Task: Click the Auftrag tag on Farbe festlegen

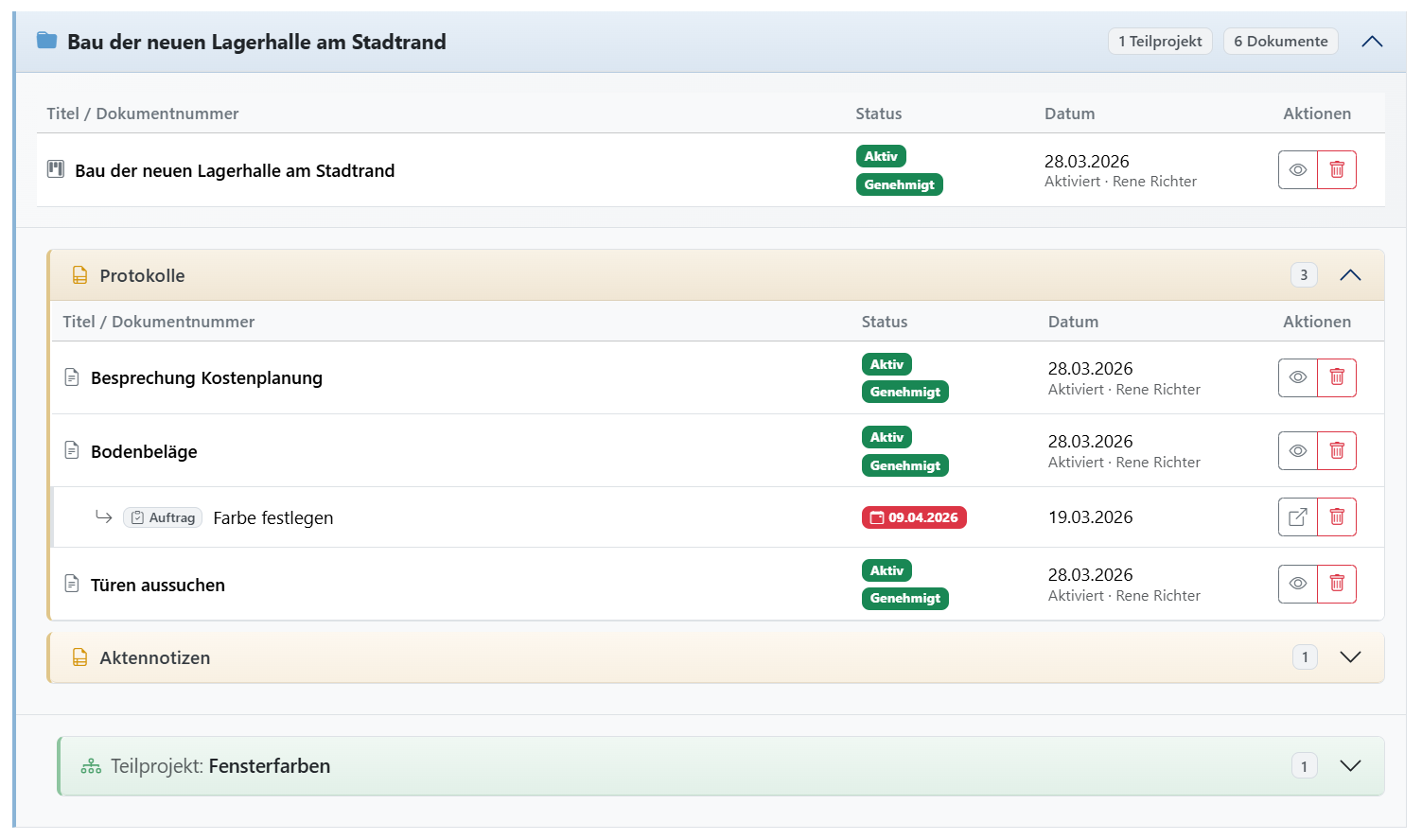Action: pos(163,517)
